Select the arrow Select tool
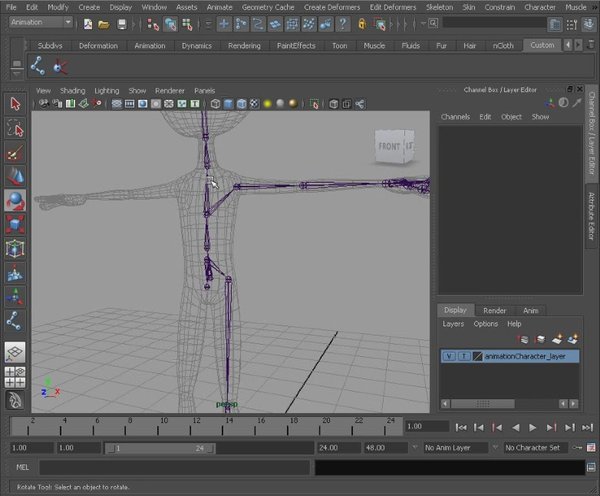 [x=15, y=104]
